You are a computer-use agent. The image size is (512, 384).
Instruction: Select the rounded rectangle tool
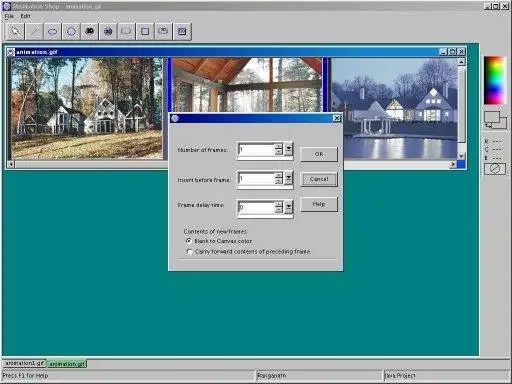point(126,32)
